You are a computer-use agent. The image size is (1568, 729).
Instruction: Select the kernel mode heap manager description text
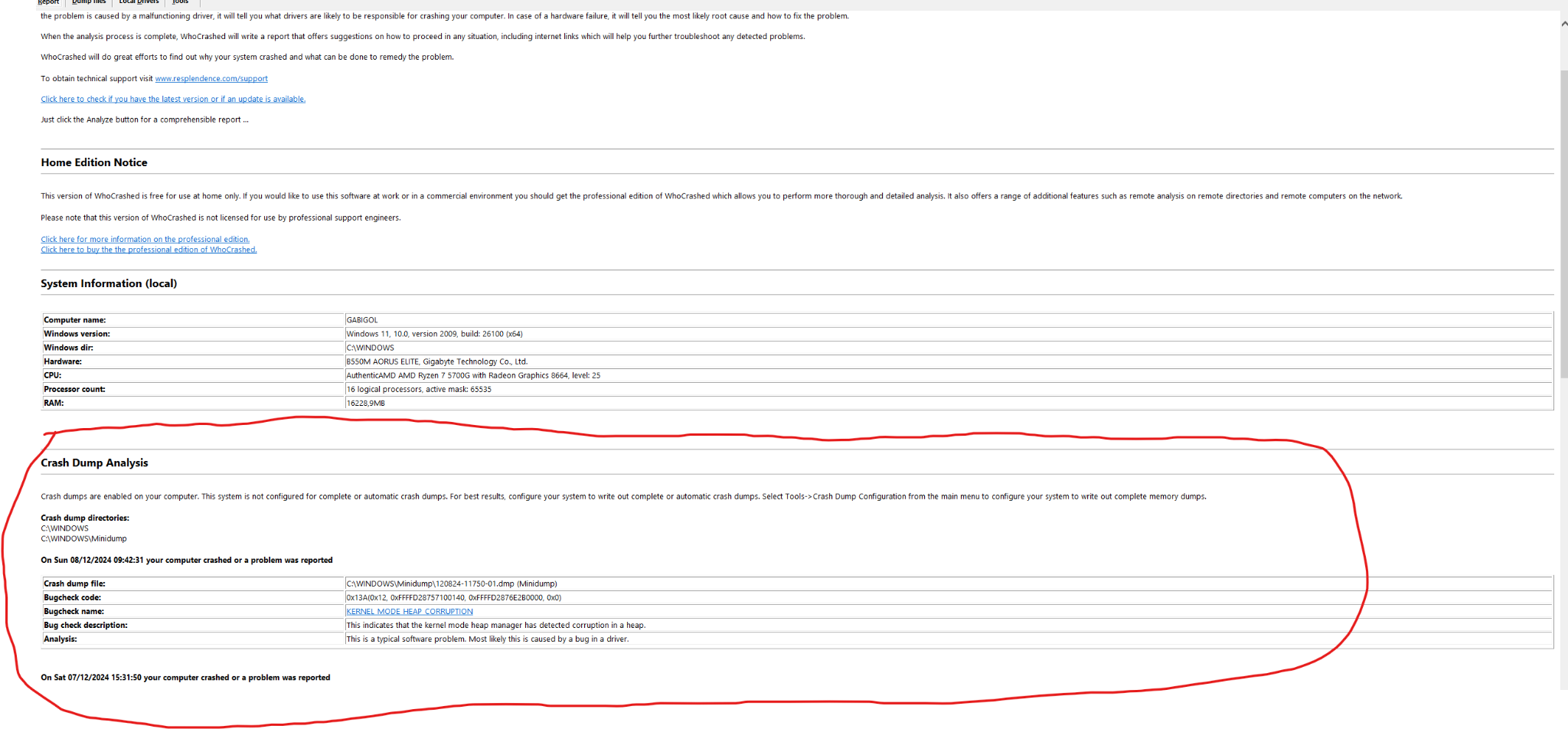495,625
